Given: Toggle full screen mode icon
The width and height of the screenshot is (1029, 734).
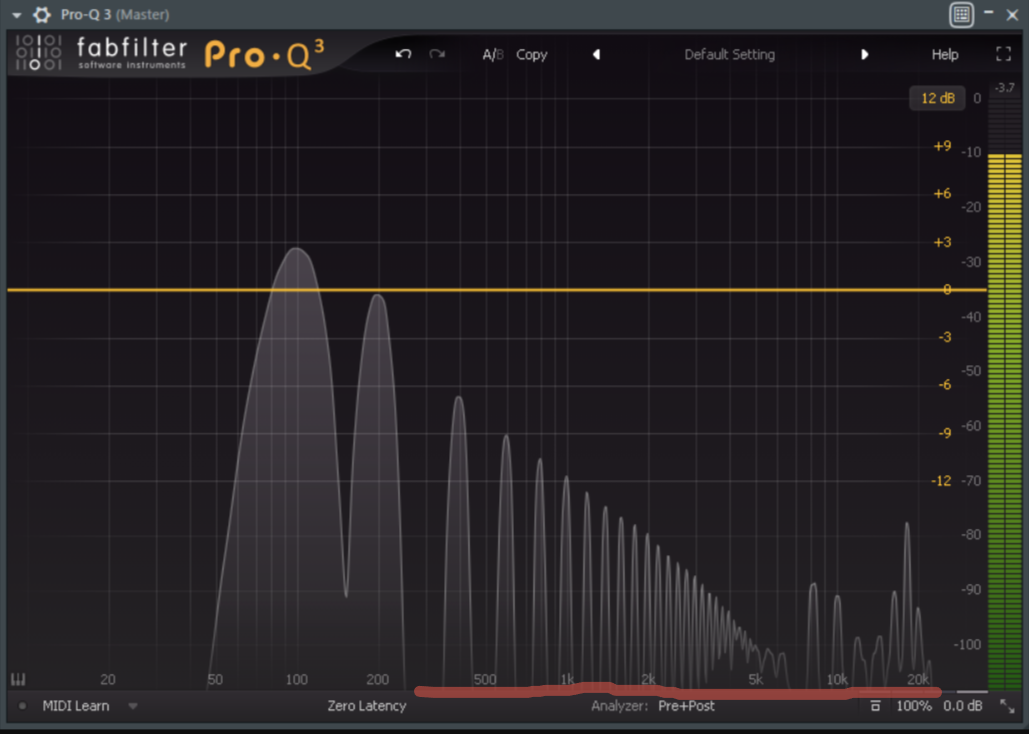Looking at the screenshot, I should click(1003, 54).
